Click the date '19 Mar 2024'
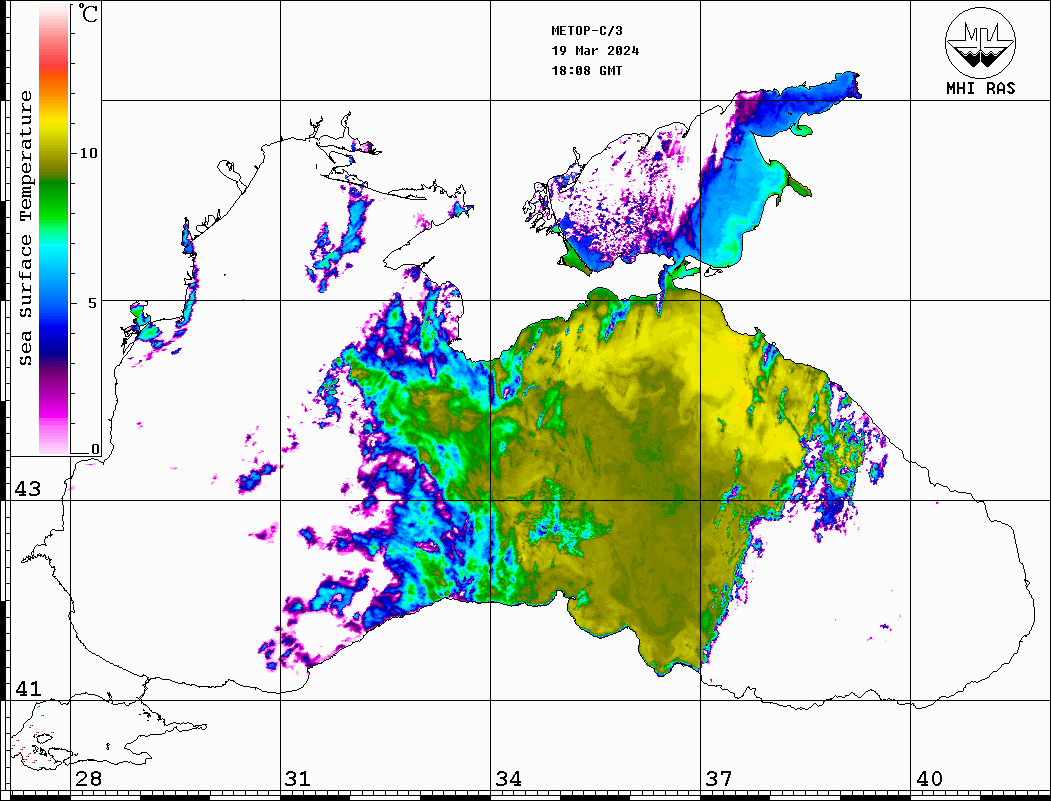The image size is (1051, 801). pyautogui.click(x=595, y=51)
